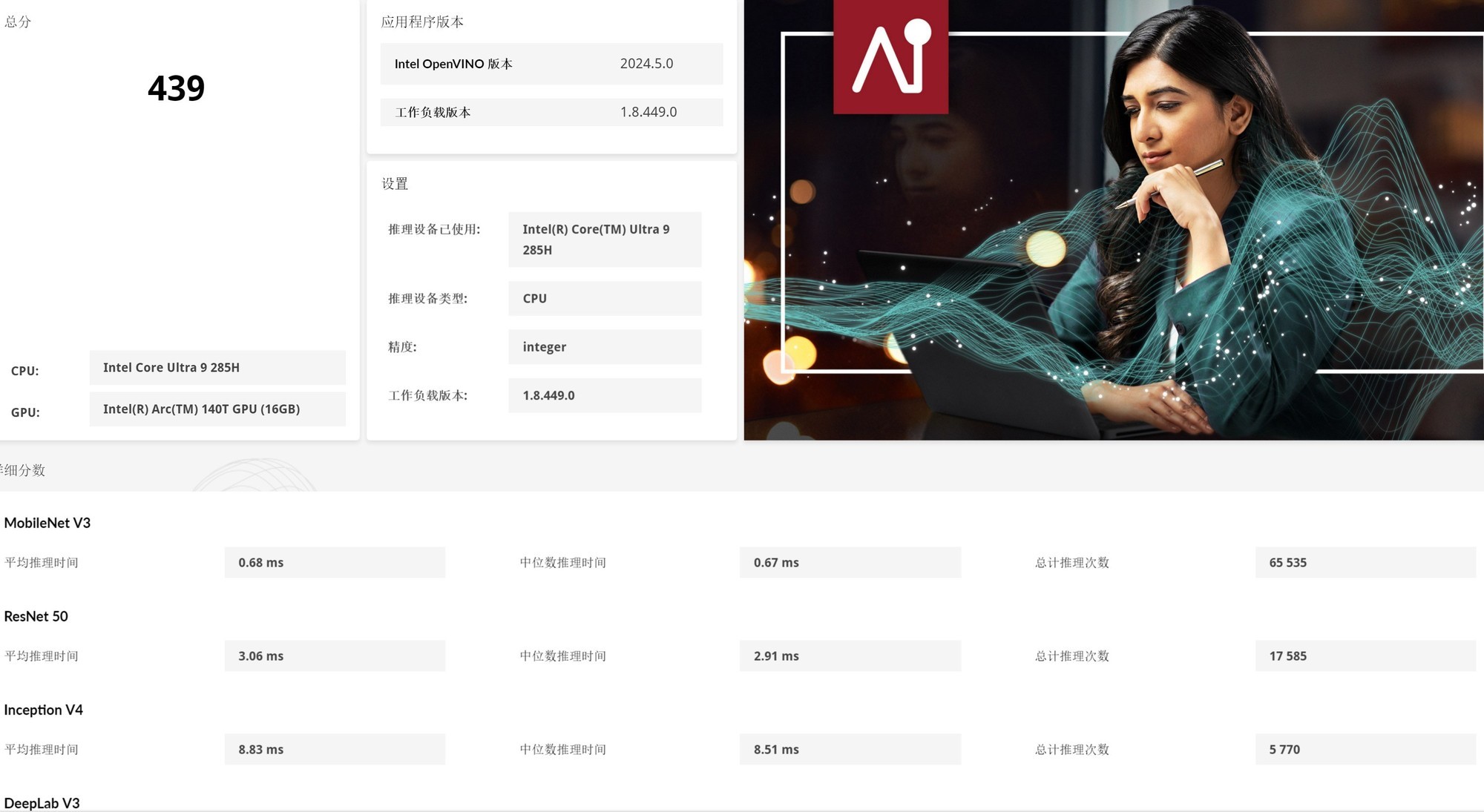Open the 精度 integer precision selector
Image resolution: width=1484 pixels, height=812 pixels.
604,346
